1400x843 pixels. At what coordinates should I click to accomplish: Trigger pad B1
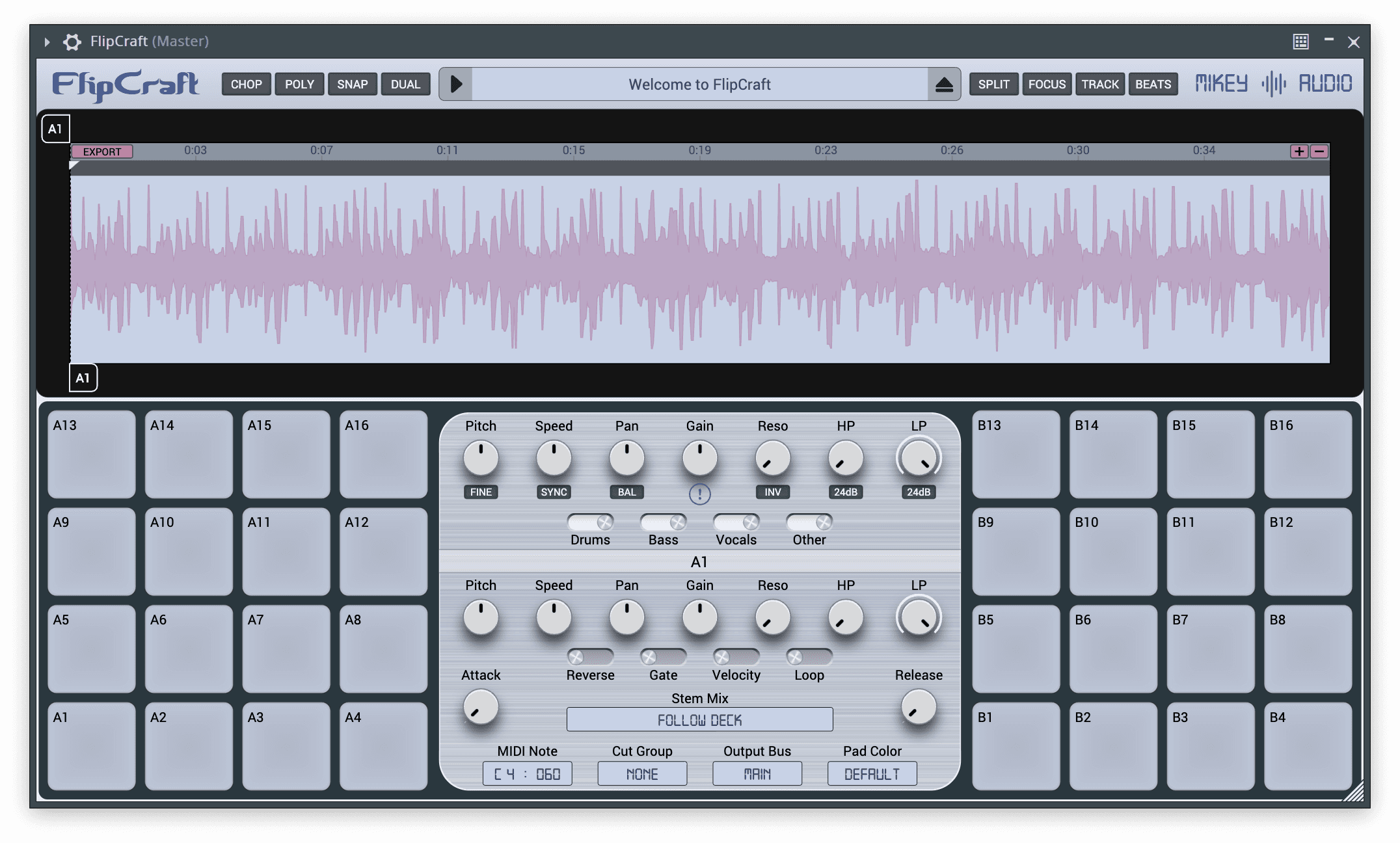(1016, 746)
